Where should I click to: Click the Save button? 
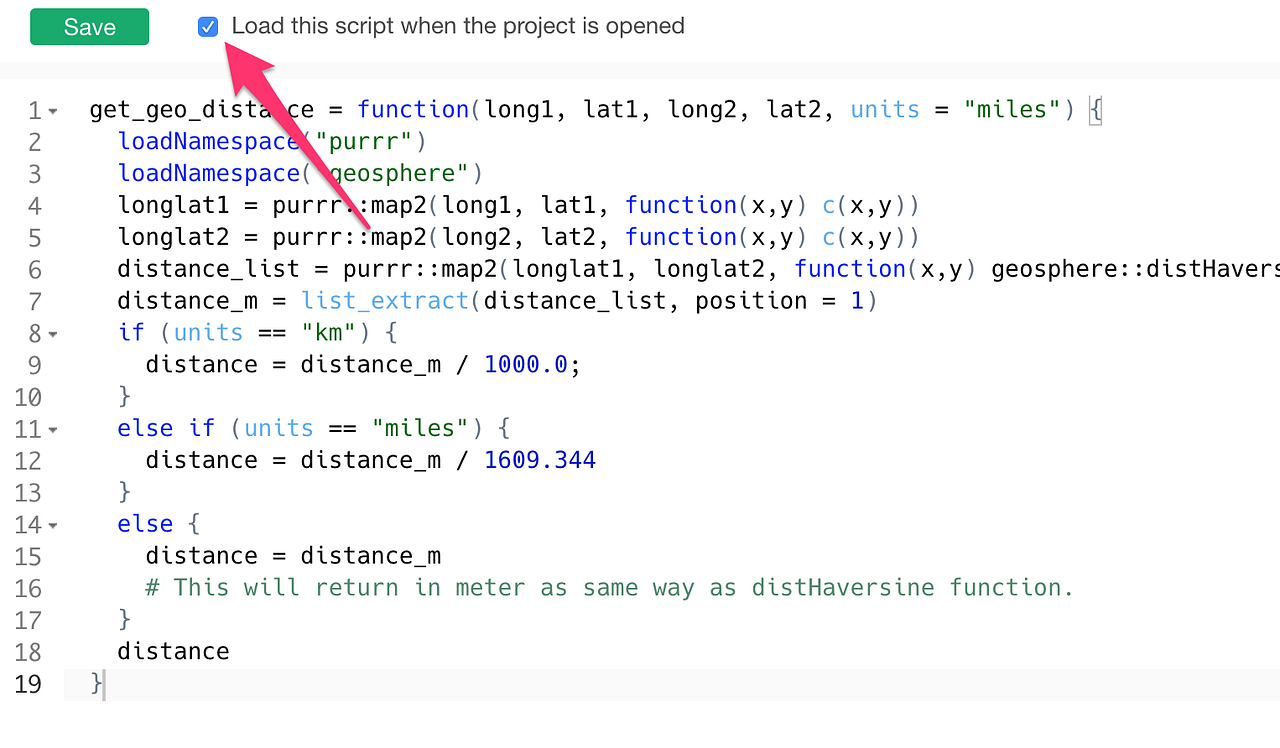tap(89, 27)
